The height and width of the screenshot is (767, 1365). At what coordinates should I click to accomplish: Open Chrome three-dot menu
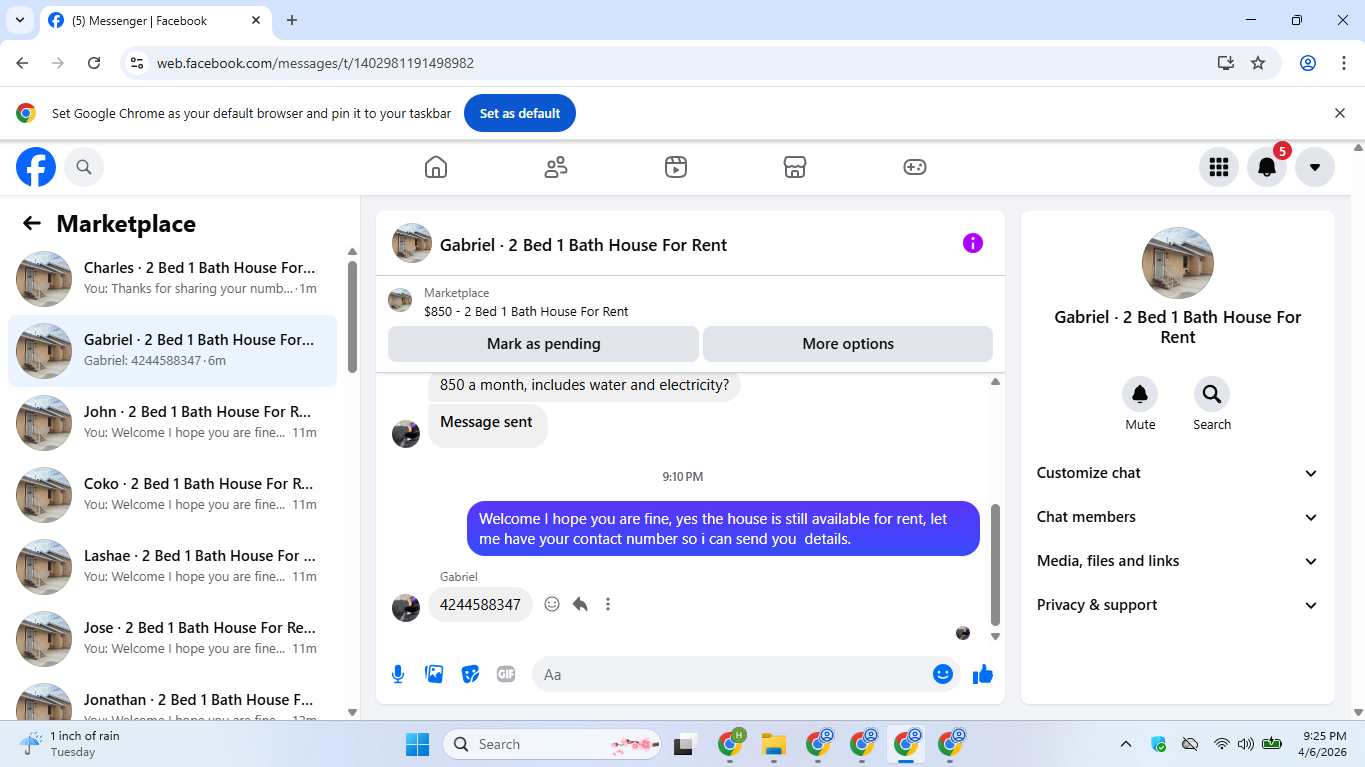pos(1344,63)
